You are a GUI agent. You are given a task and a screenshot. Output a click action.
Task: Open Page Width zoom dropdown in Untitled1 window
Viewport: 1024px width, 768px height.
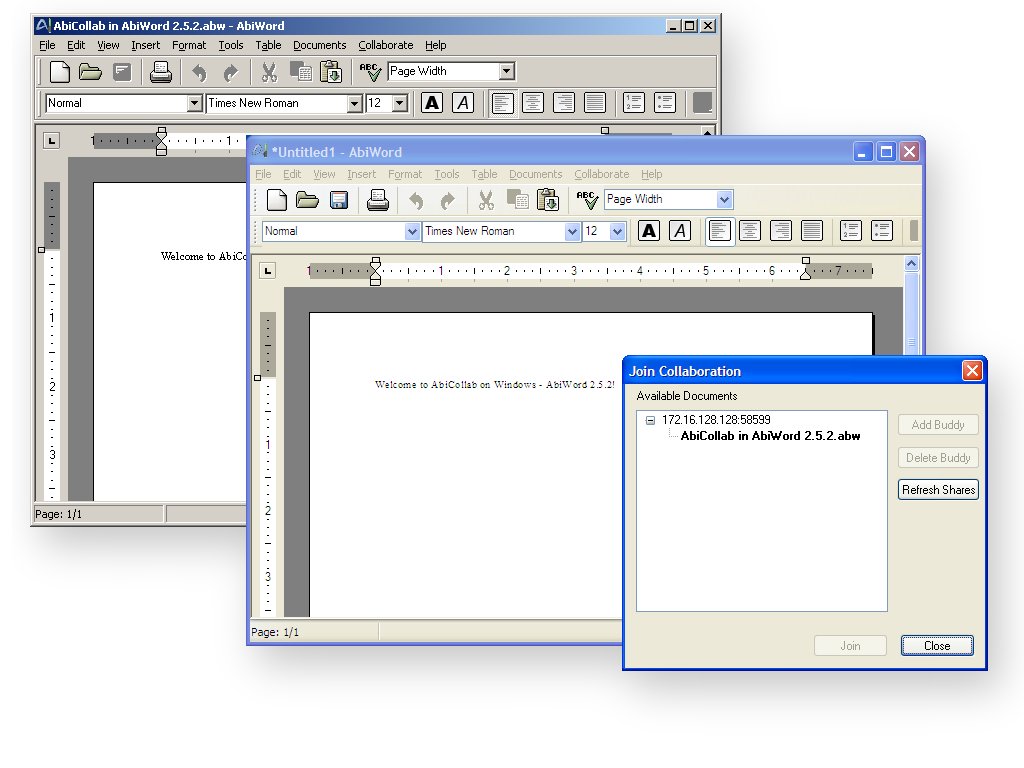pyautogui.click(x=724, y=199)
